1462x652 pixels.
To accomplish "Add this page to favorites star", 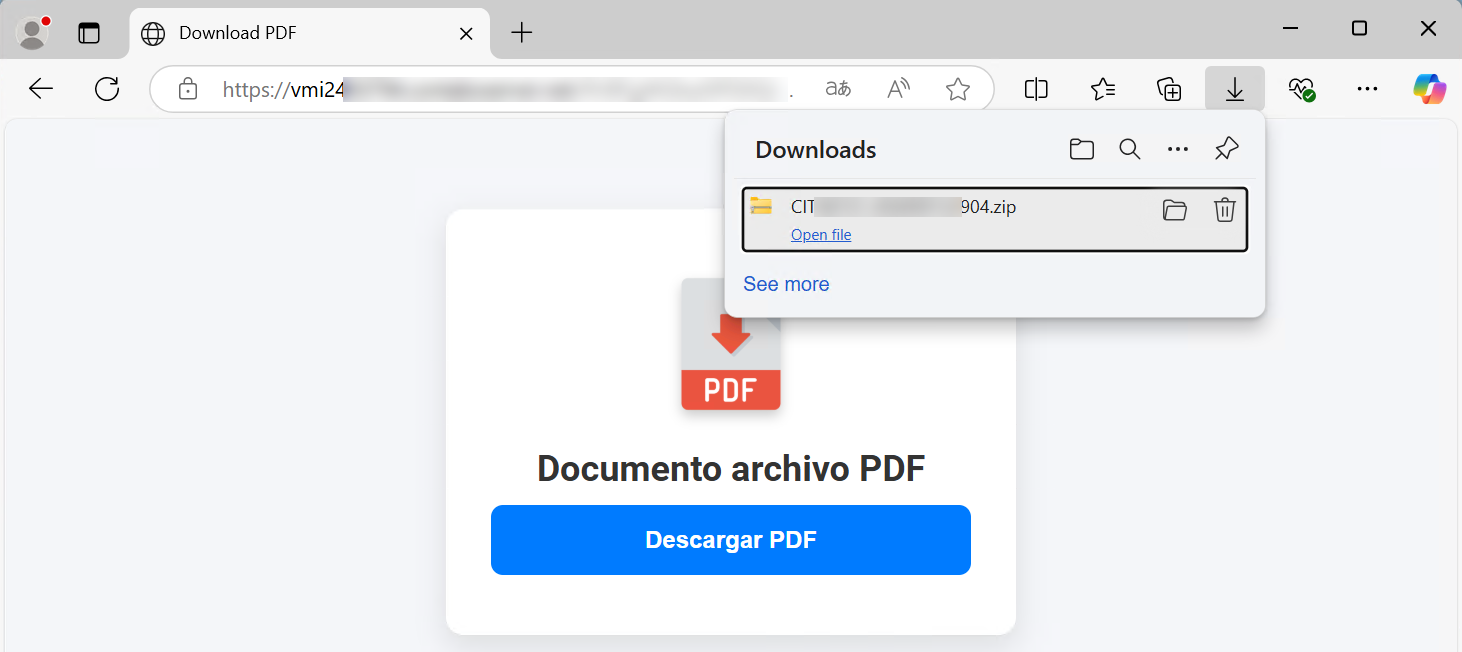I will click(x=957, y=90).
